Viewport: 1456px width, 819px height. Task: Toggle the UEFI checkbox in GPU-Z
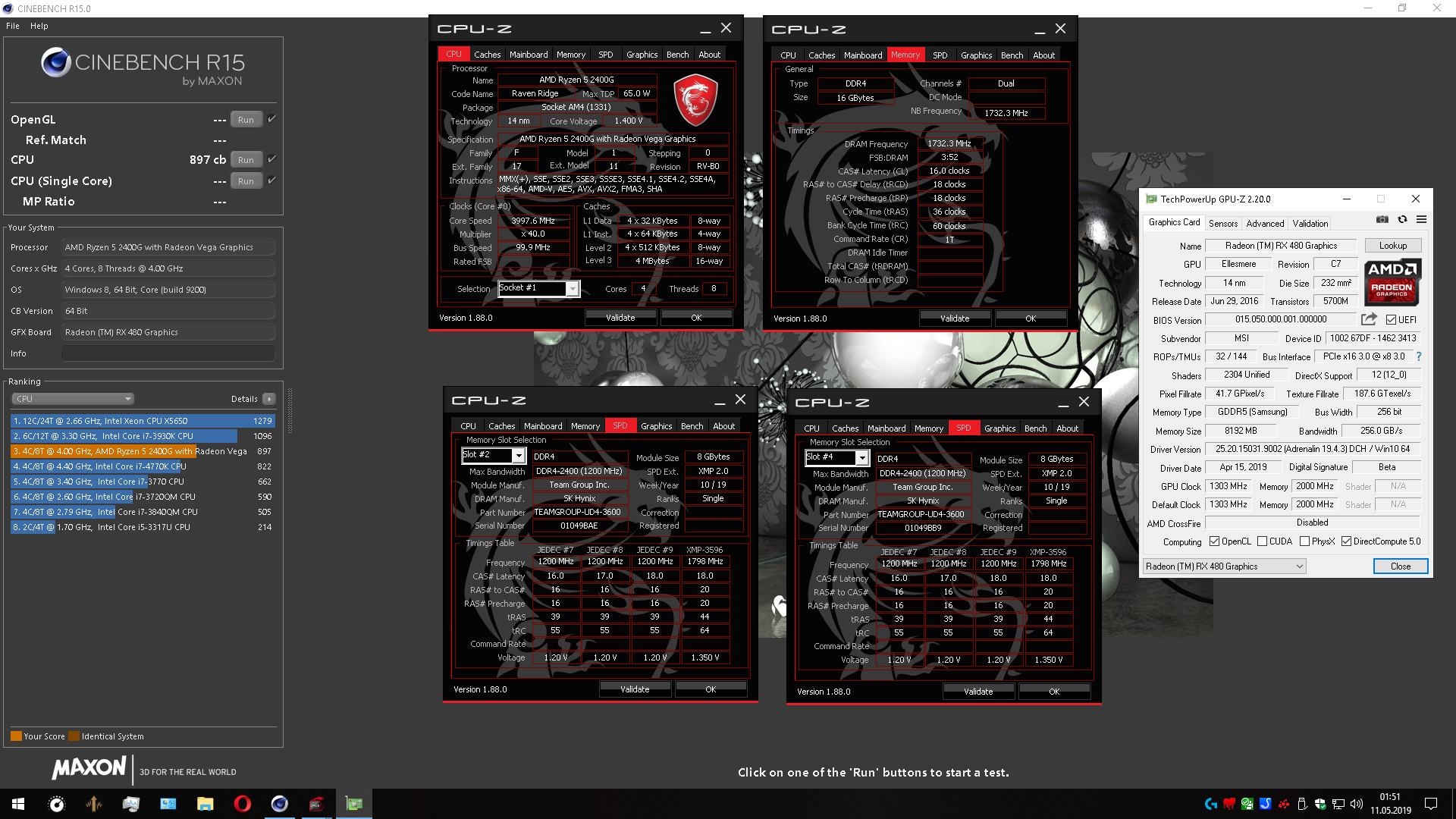click(x=1391, y=320)
